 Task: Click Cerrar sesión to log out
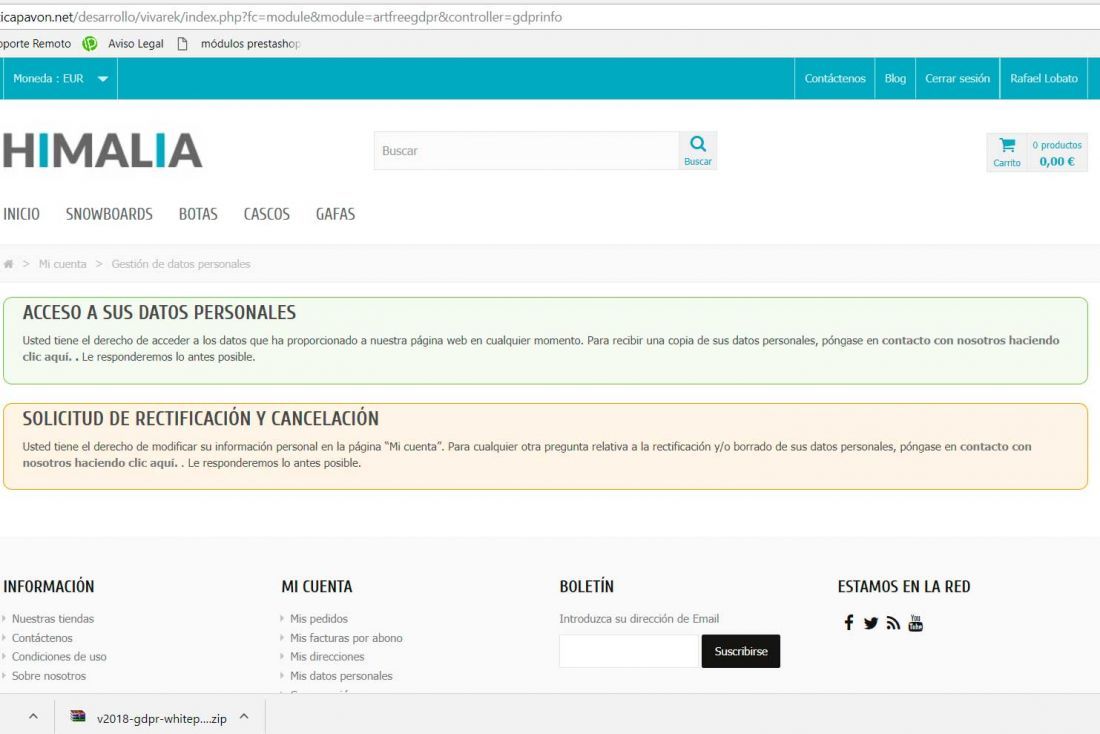(x=958, y=79)
